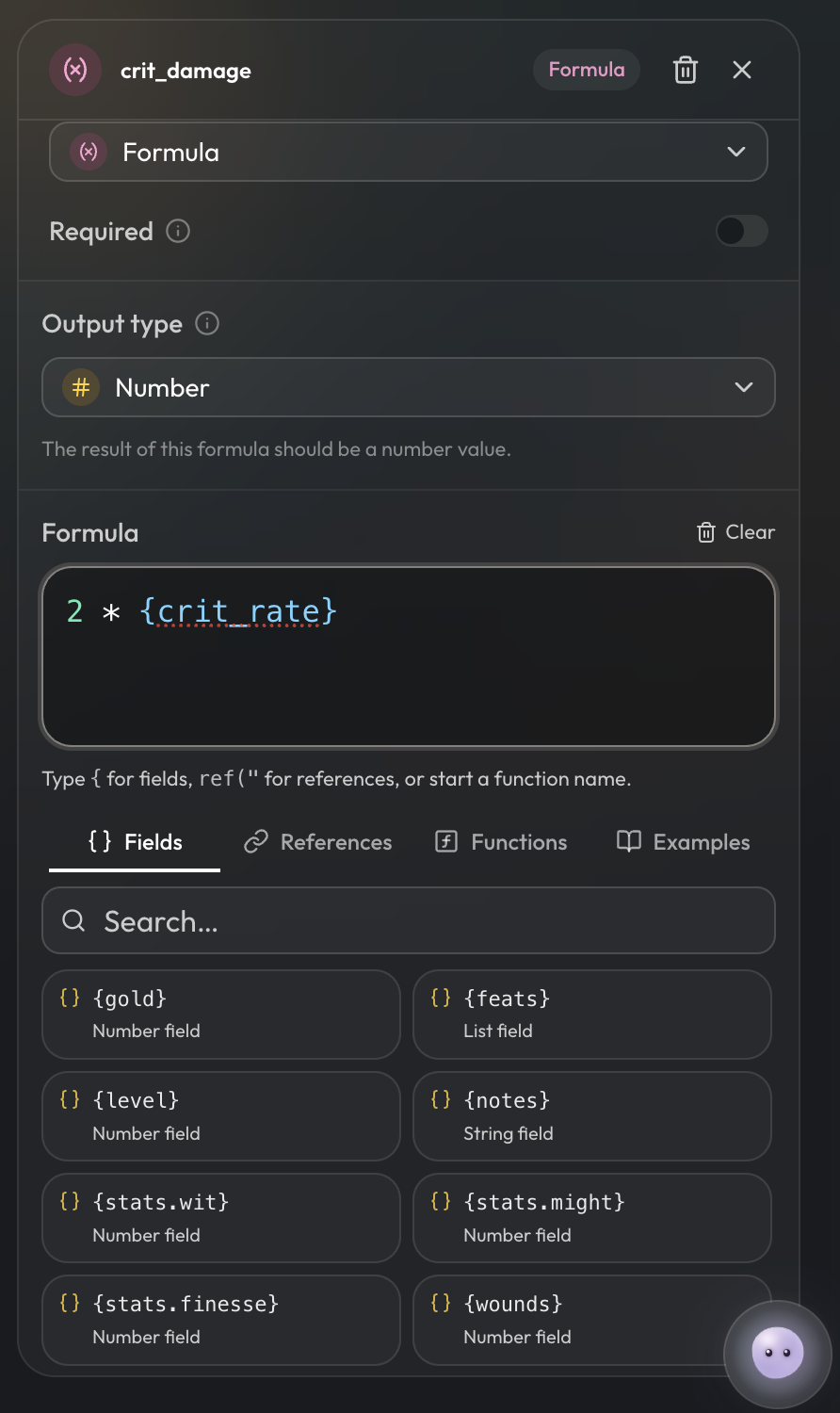Click the yellow hash Number icon
Screen dimensions: 840x1413
pyautogui.click(x=81, y=387)
